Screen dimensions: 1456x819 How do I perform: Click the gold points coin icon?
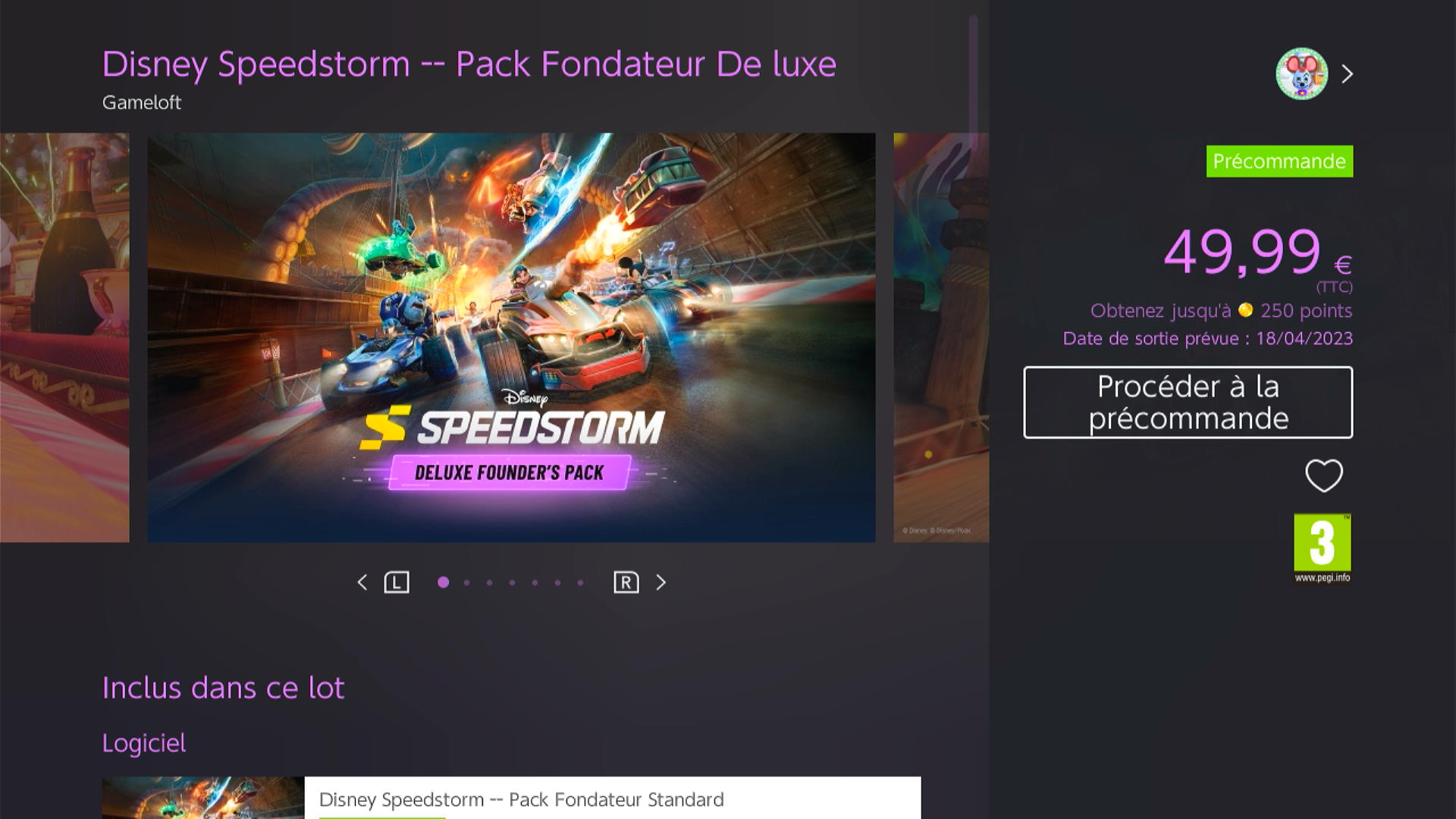(1245, 310)
